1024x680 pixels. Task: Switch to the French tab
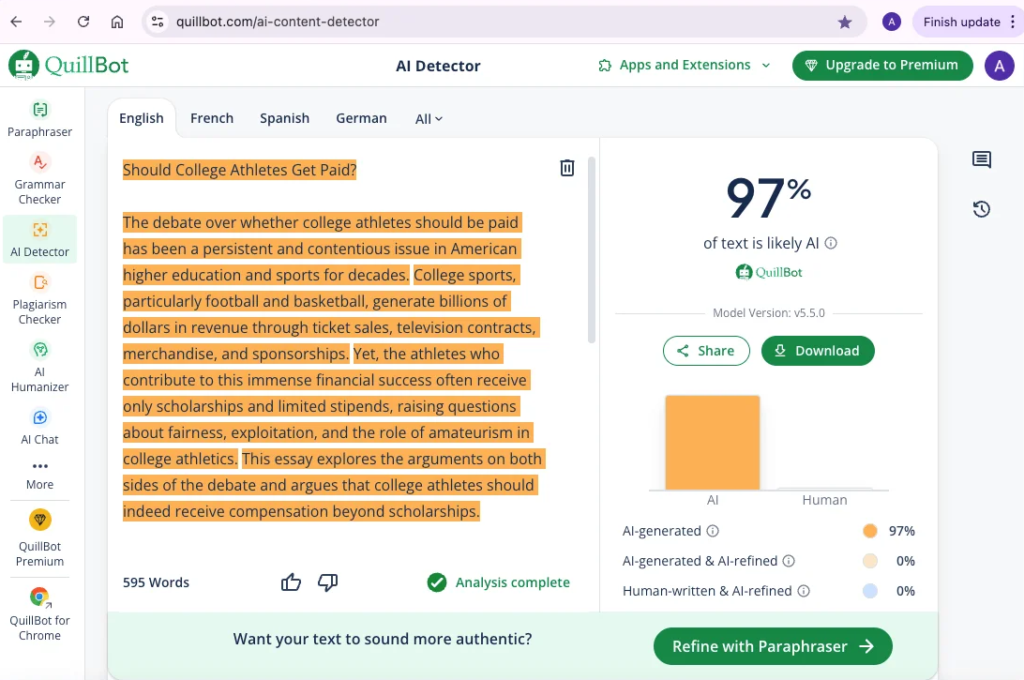pos(212,118)
